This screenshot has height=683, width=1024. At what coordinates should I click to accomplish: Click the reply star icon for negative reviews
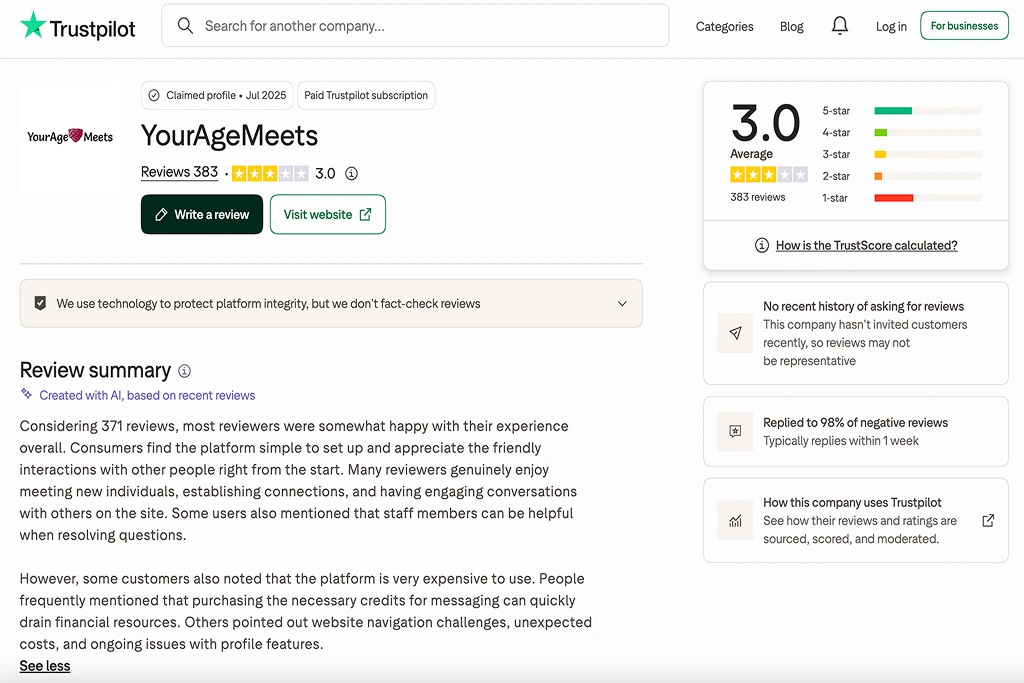point(735,431)
